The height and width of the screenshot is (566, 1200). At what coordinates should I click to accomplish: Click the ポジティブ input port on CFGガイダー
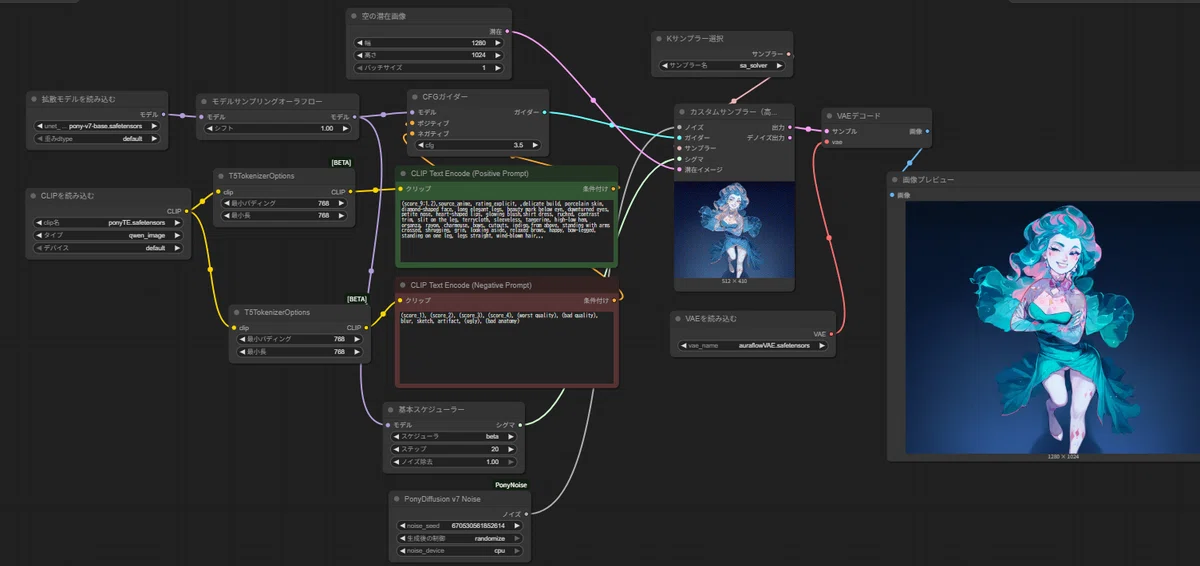(x=410, y=123)
